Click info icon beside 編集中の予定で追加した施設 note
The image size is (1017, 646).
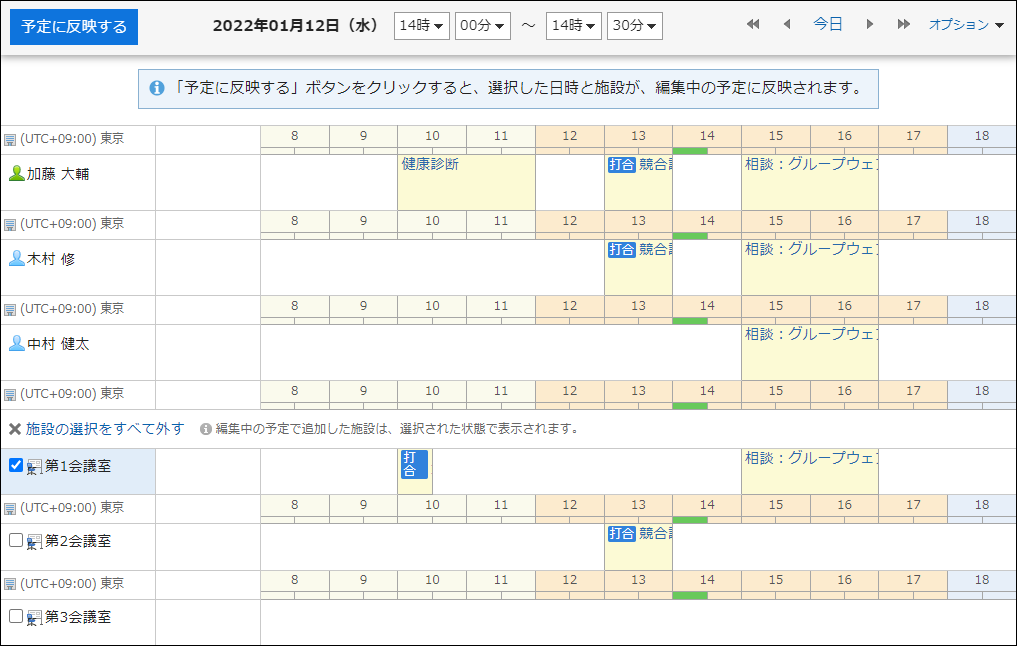click(206, 429)
